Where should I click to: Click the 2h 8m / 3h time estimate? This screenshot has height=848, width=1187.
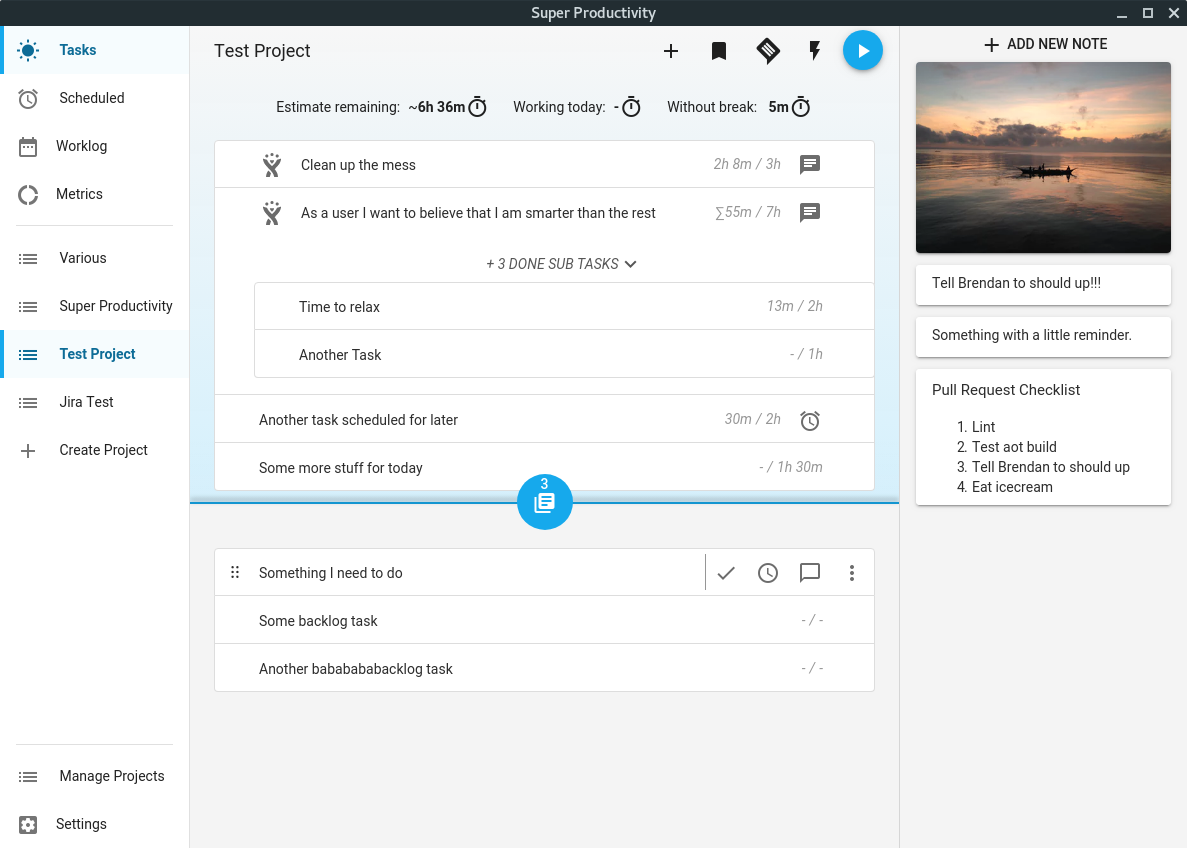(x=746, y=164)
